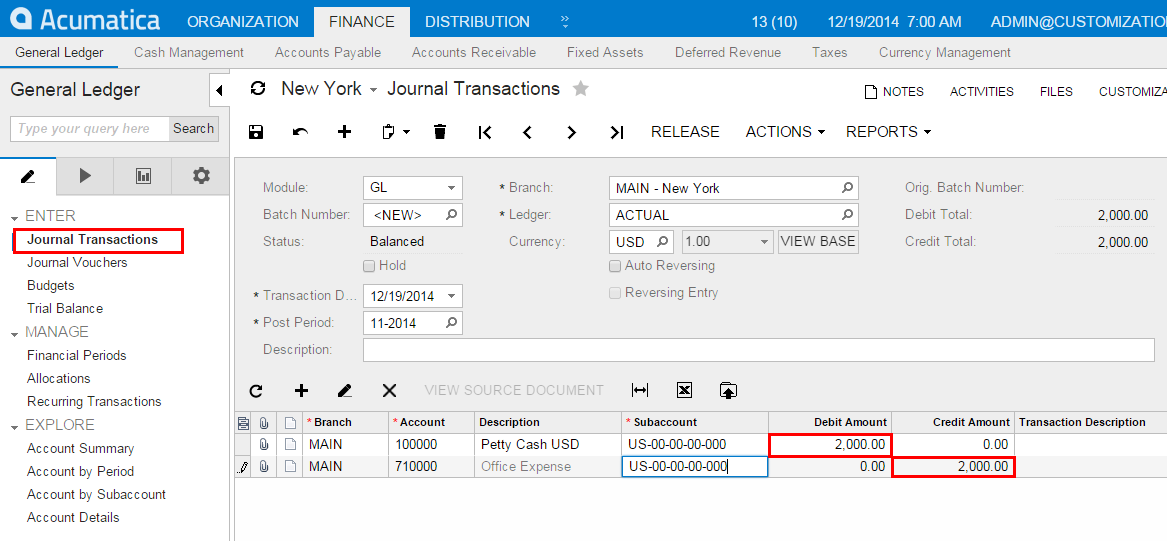Click the Undo arrow icon in toolbar
The width and height of the screenshot is (1167, 541).
tap(300, 132)
